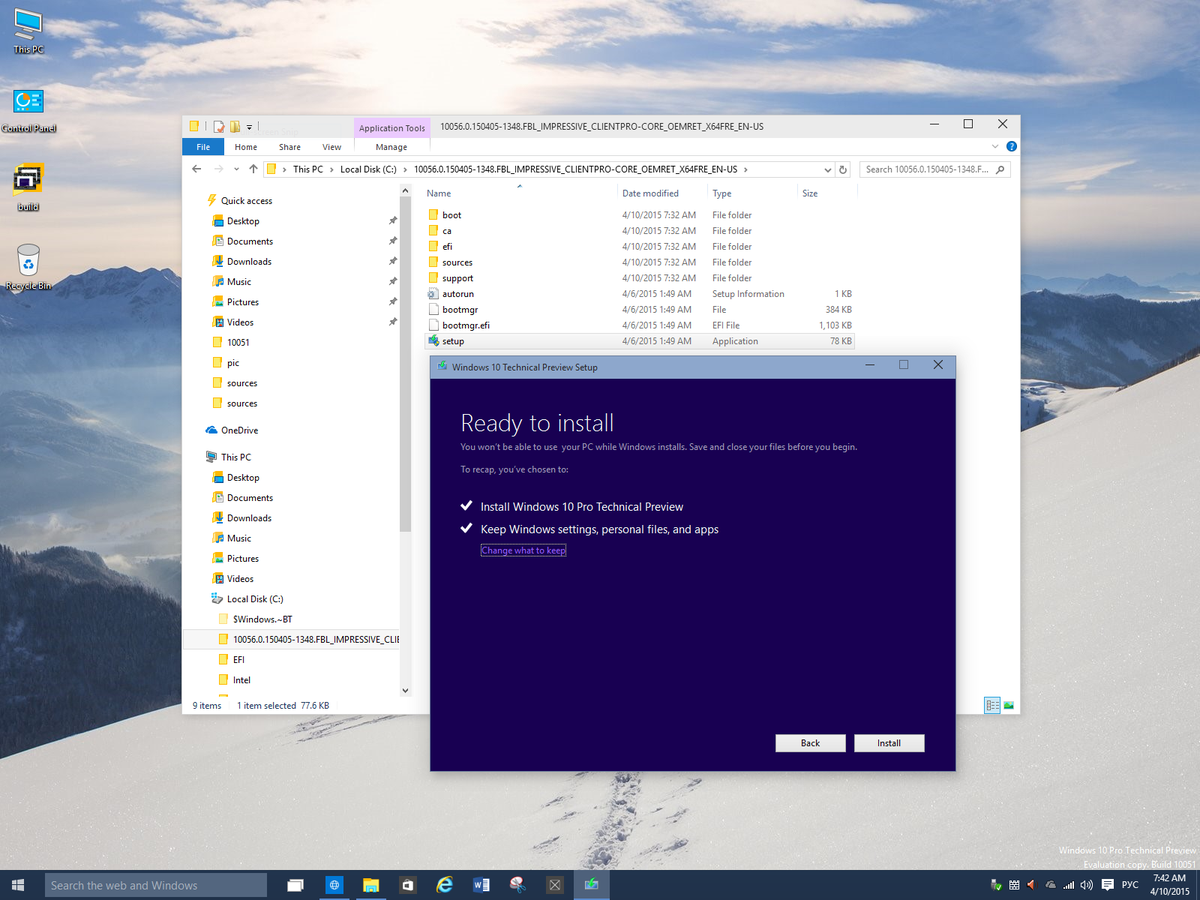Expand chevron after Local Disk (C:) breadcrumb
Viewport: 1200px width, 900px height.
coord(405,170)
